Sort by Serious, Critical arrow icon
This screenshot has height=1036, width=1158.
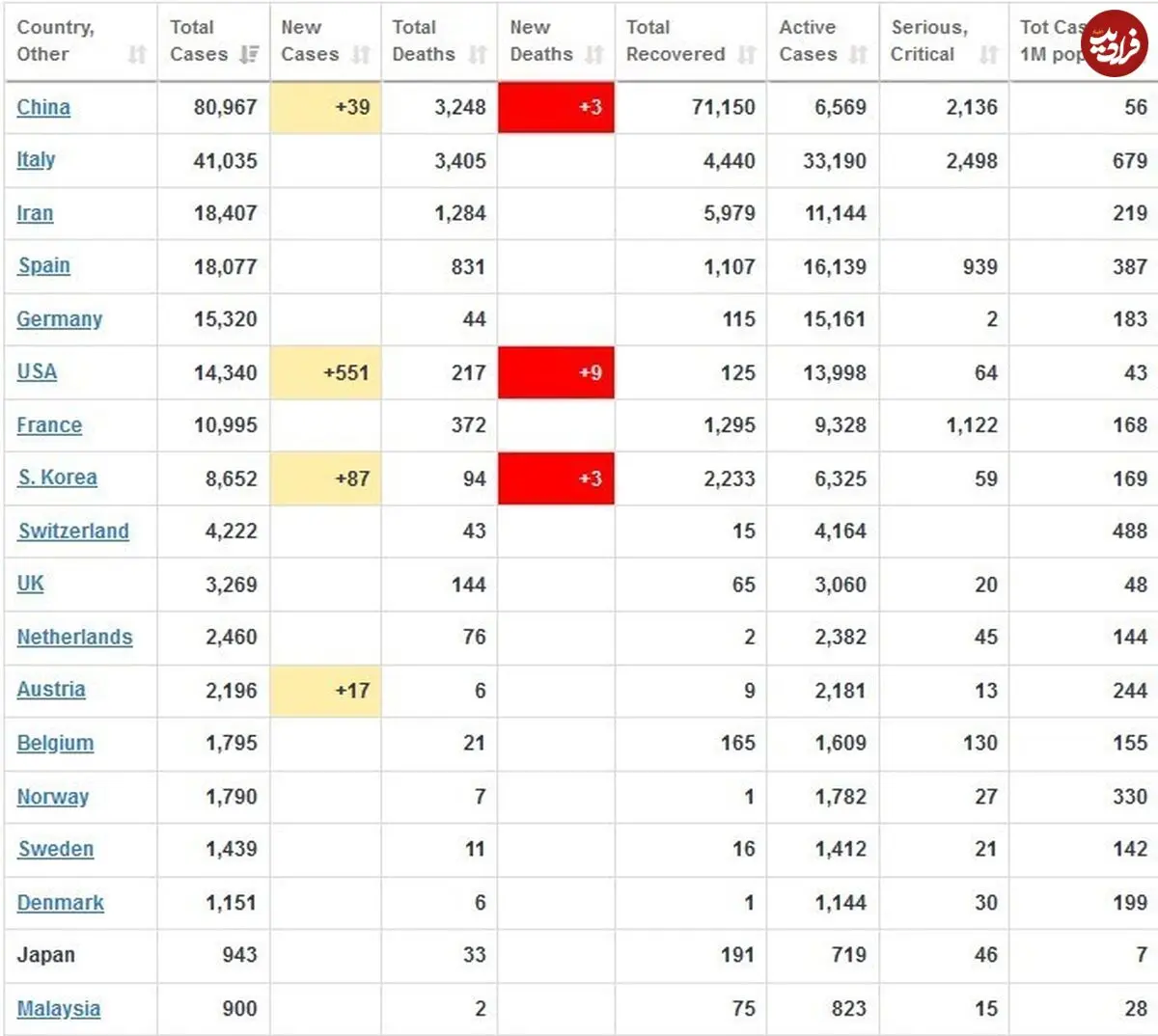click(988, 55)
